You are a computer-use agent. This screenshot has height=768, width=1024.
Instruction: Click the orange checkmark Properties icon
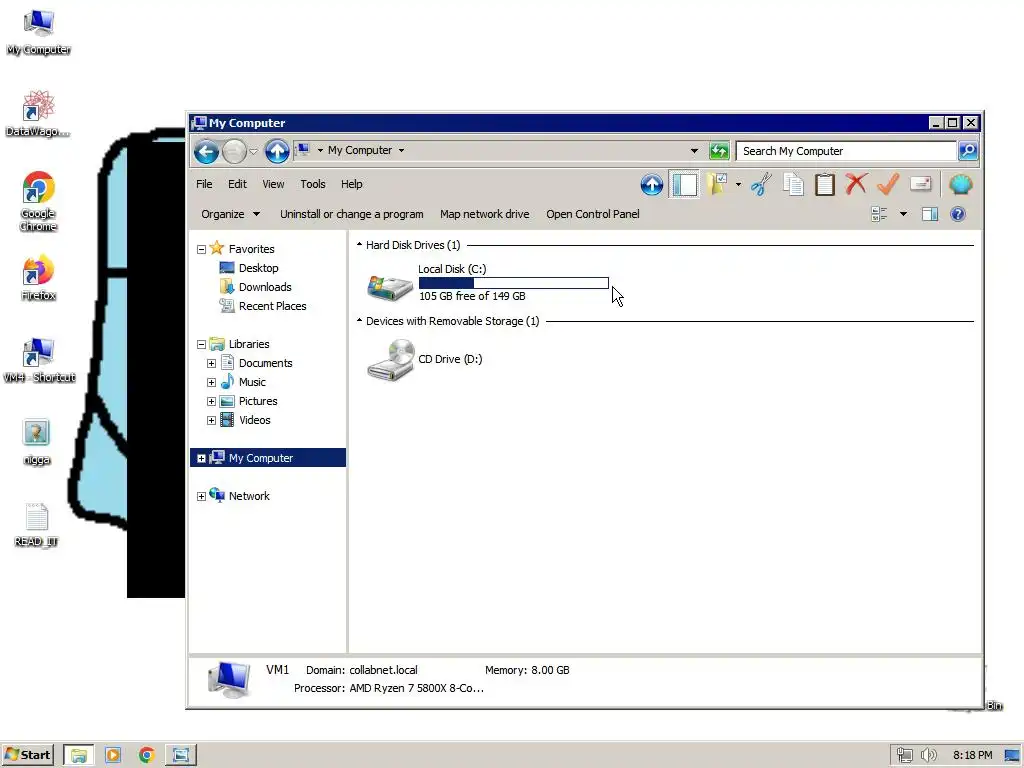click(x=888, y=185)
